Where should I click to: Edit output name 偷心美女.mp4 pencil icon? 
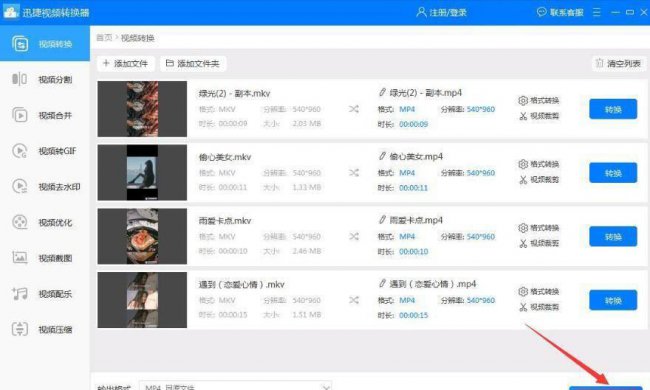[x=382, y=156]
